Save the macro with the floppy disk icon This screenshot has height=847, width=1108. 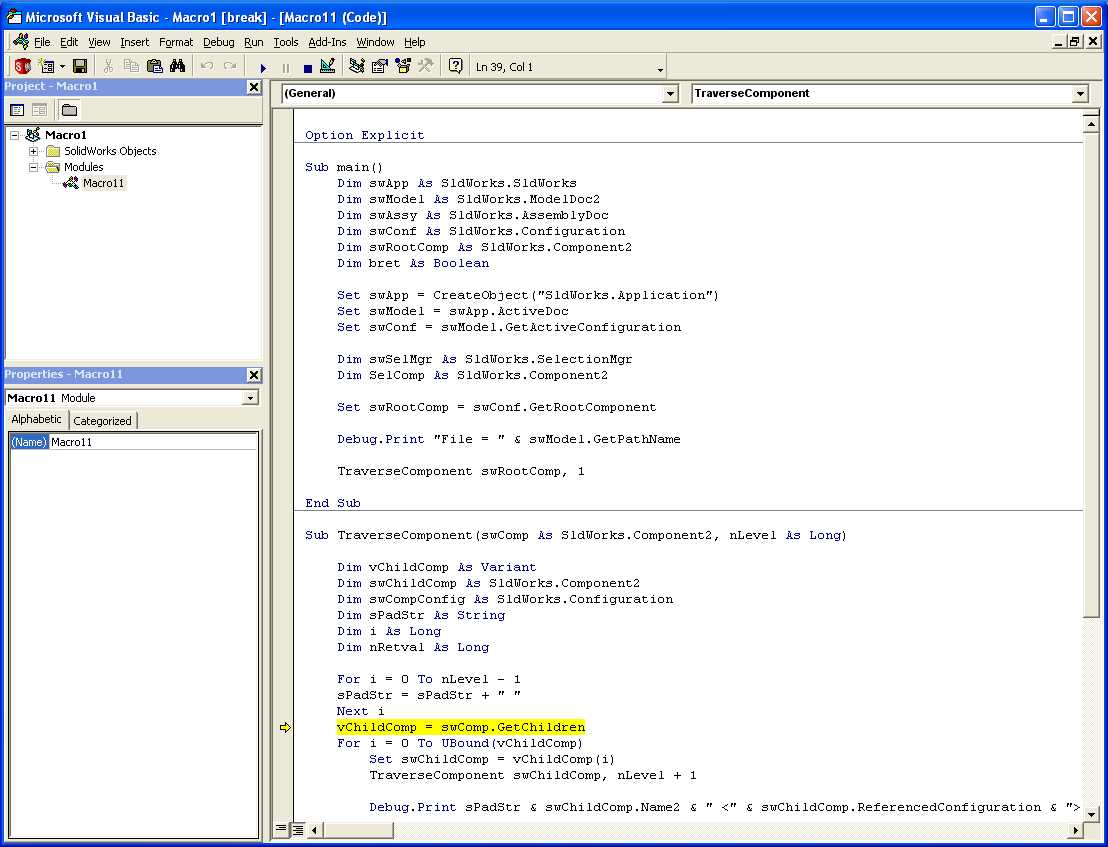(80, 67)
